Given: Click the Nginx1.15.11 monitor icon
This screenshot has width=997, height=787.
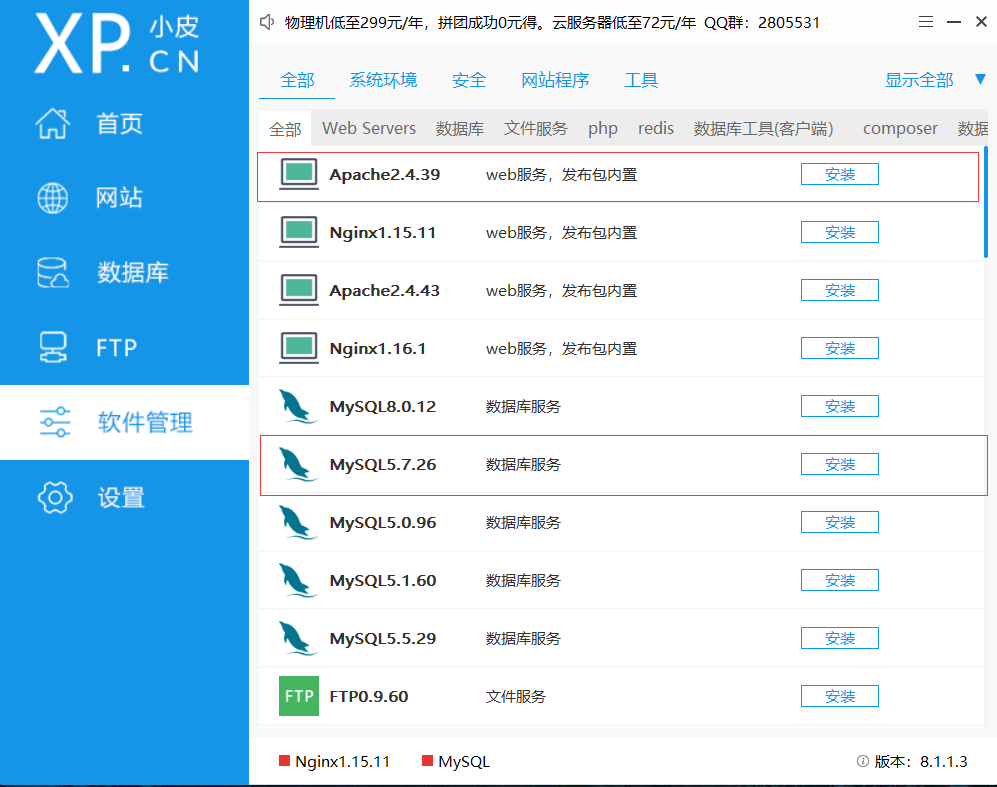Looking at the screenshot, I should coord(299,232).
